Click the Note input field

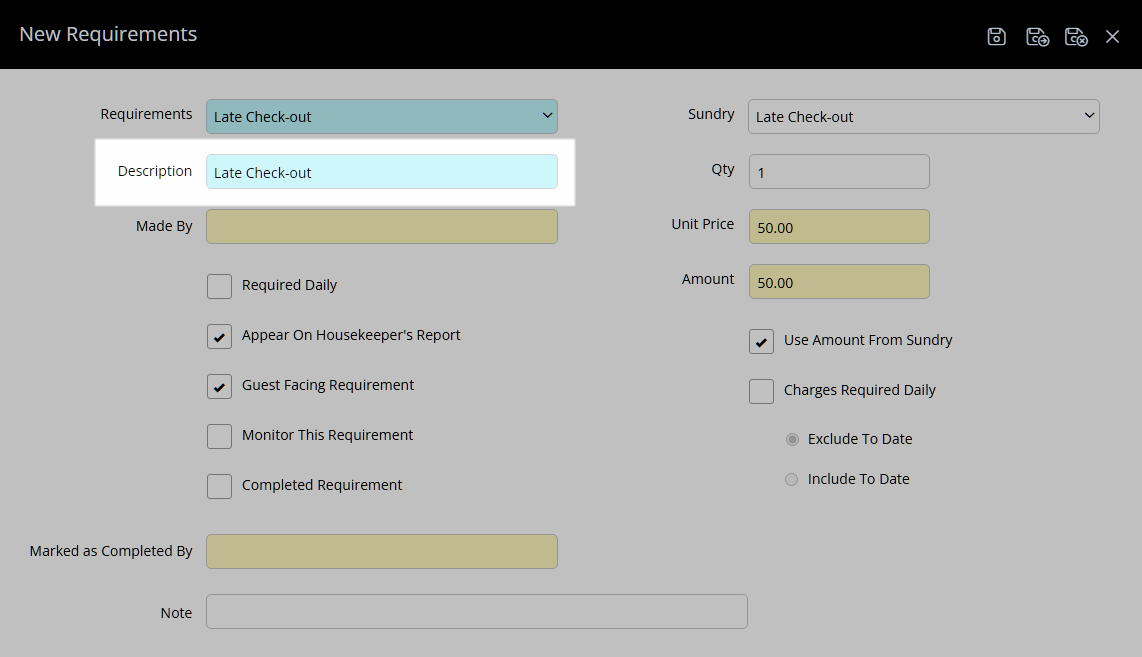tap(476, 612)
